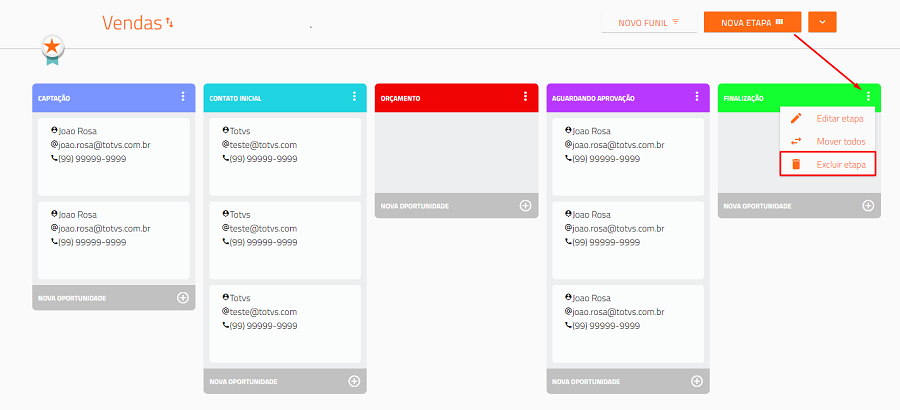Click the NOVA ETAPA button

click(752, 22)
